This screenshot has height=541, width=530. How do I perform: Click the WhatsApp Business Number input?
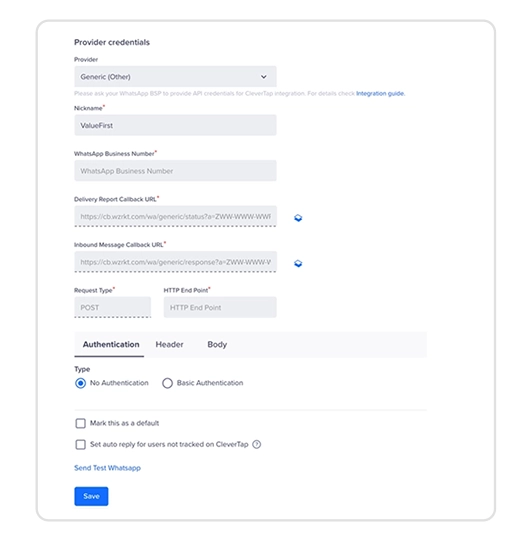(x=175, y=171)
